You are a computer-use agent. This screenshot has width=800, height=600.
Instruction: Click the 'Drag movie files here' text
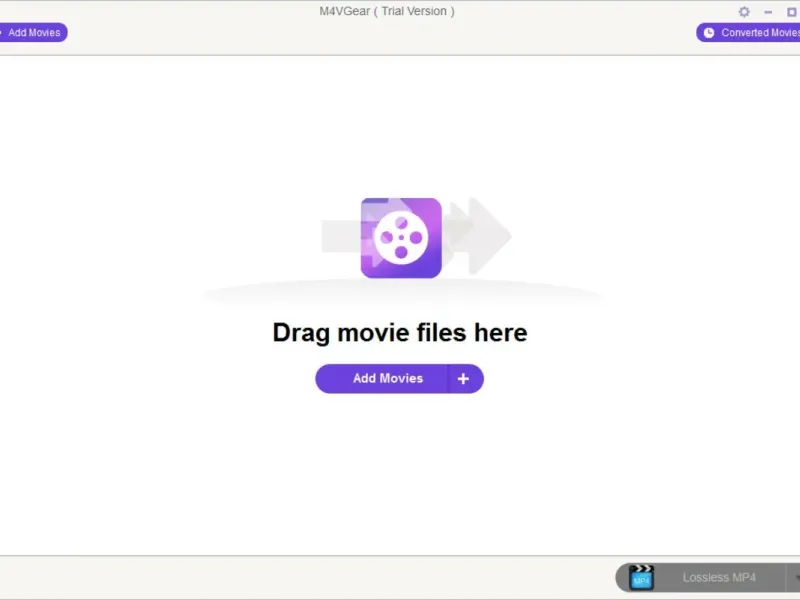pyautogui.click(x=399, y=333)
